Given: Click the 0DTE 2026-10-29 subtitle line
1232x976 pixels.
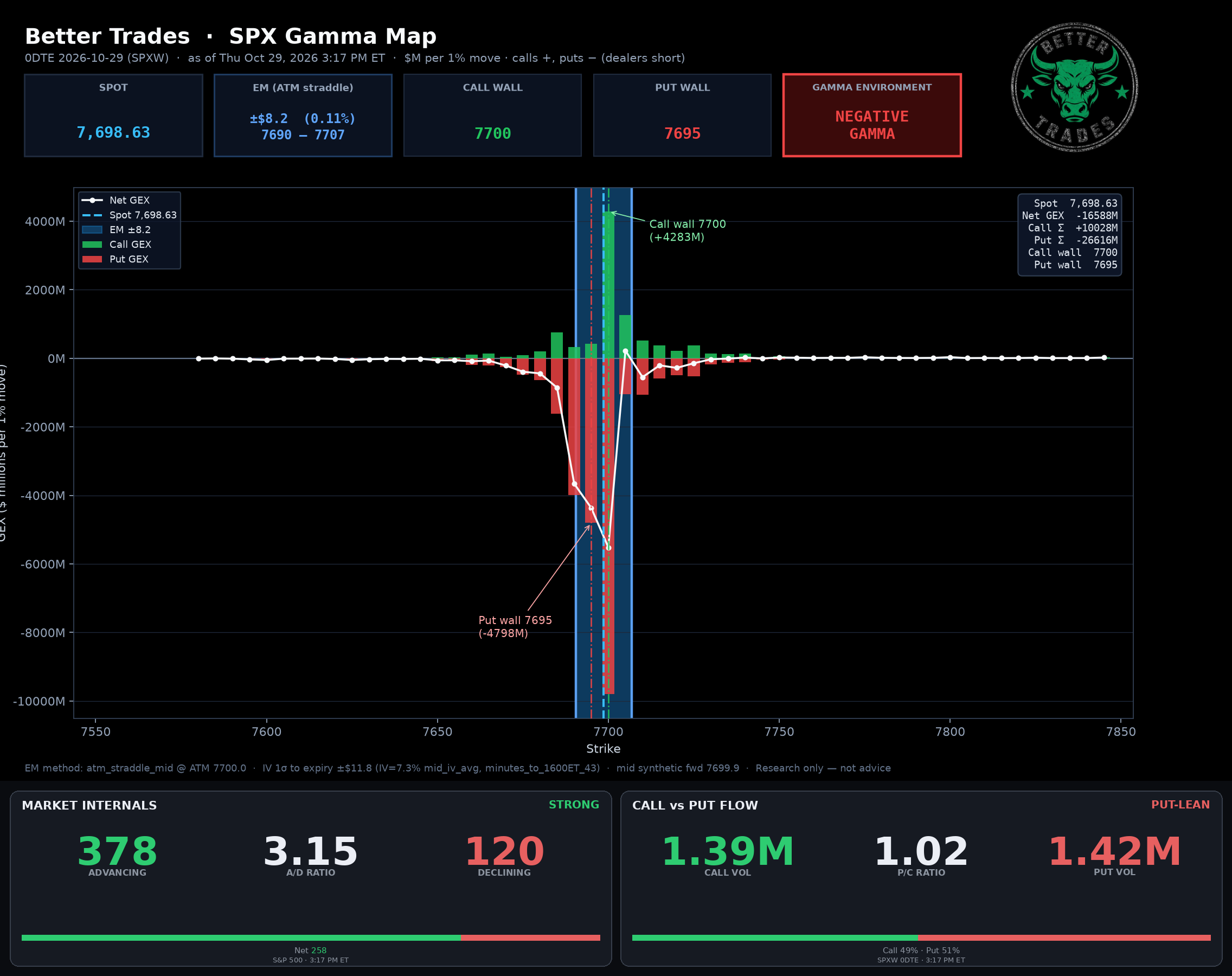Looking at the screenshot, I should (355, 58).
